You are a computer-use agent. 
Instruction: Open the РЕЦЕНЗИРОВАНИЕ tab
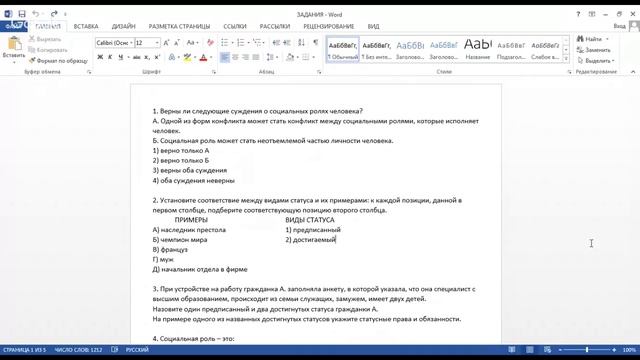[329, 26]
